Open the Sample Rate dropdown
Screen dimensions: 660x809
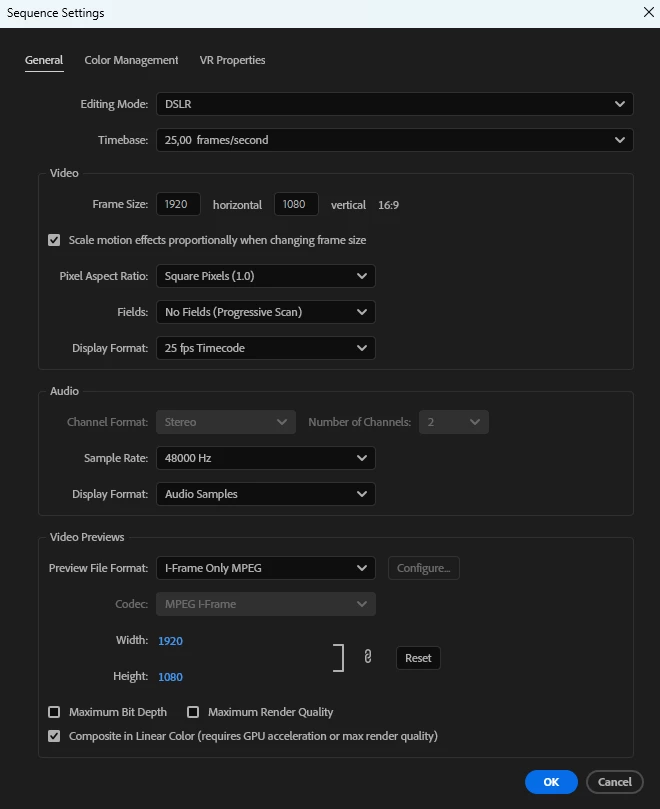[x=266, y=458]
